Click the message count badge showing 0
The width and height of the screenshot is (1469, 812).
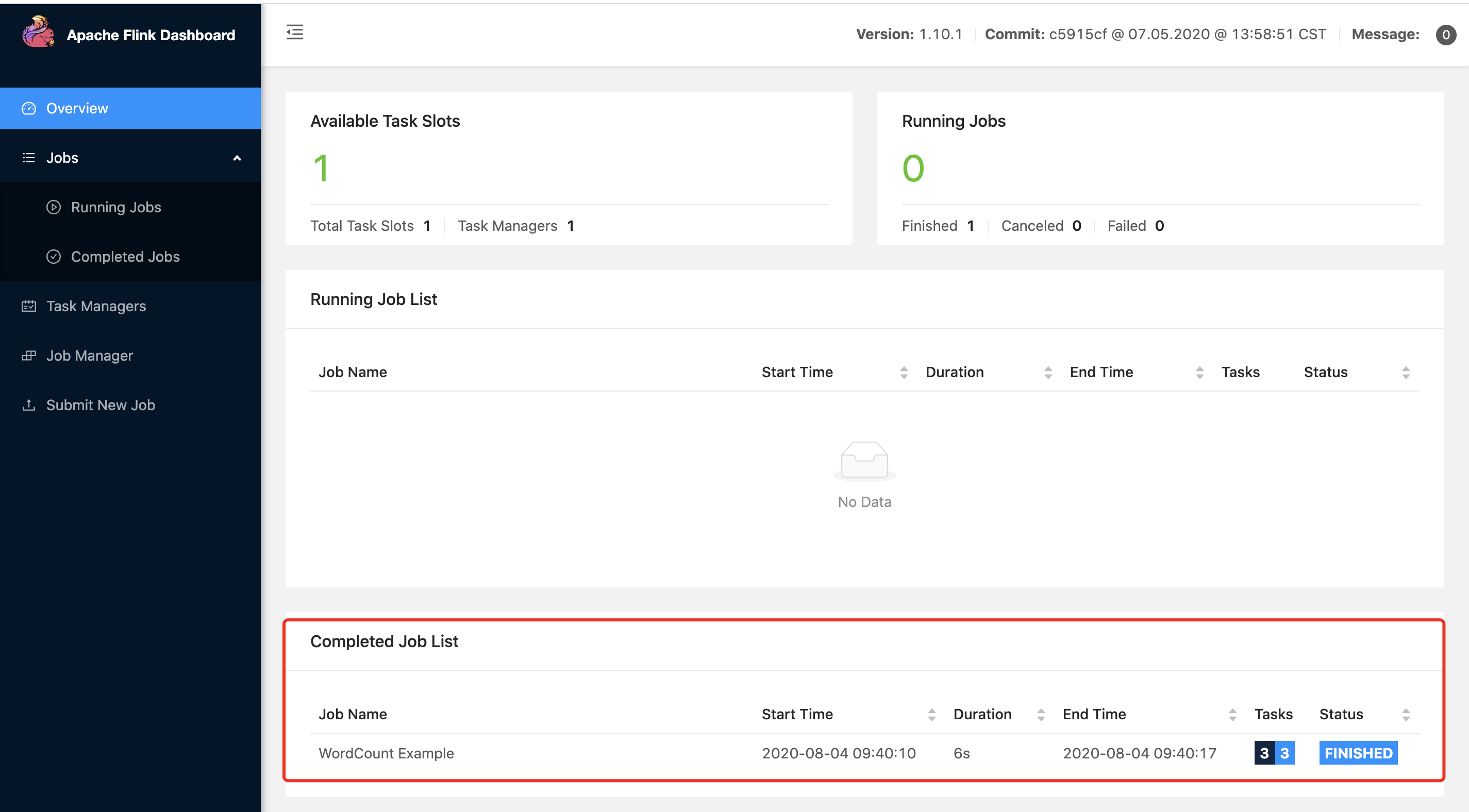[1445, 35]
